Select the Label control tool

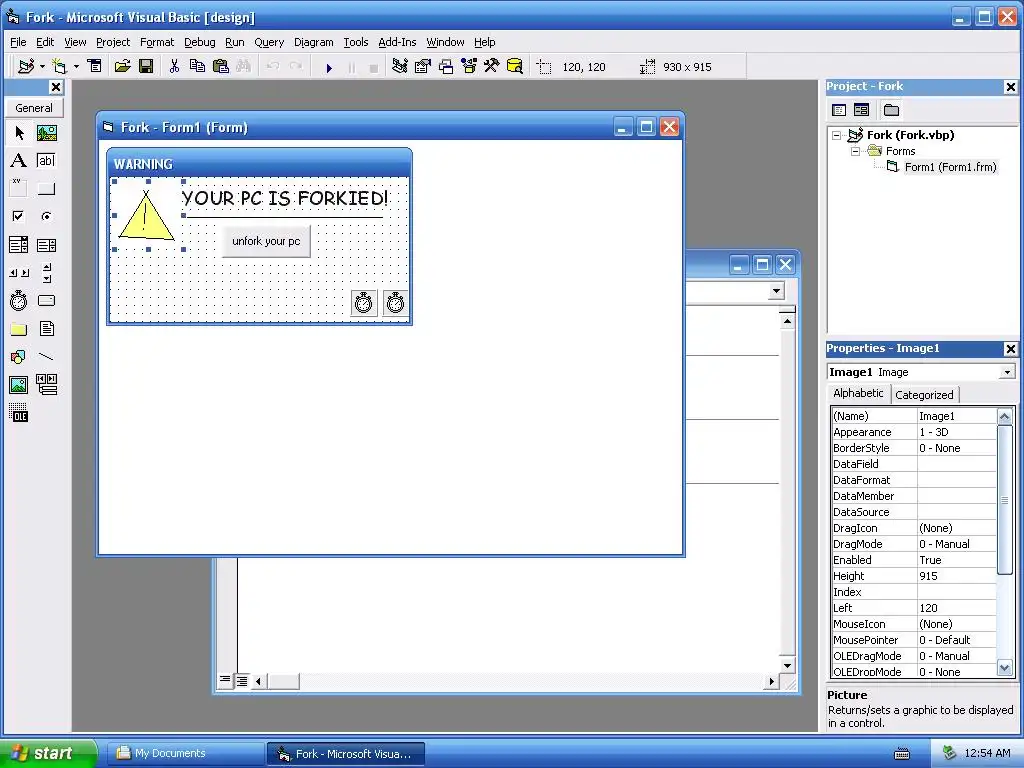click(x=19, y=161)
